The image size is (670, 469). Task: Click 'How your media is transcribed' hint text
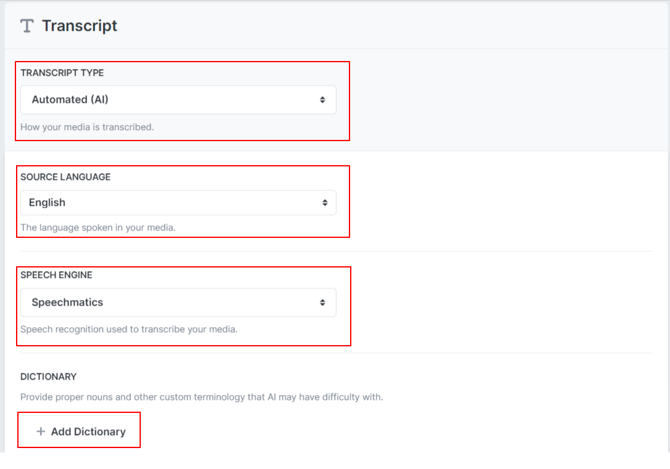click(x=87, y=127)
